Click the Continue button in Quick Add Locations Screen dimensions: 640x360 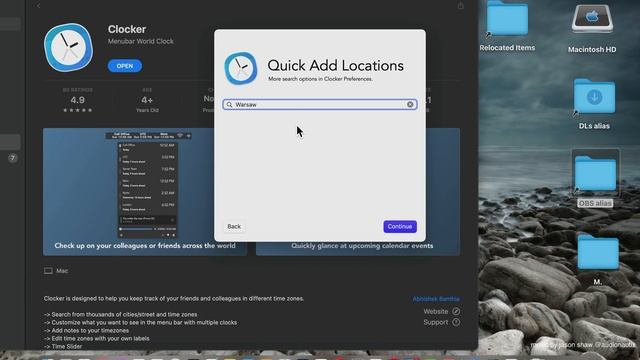(400, 227)
